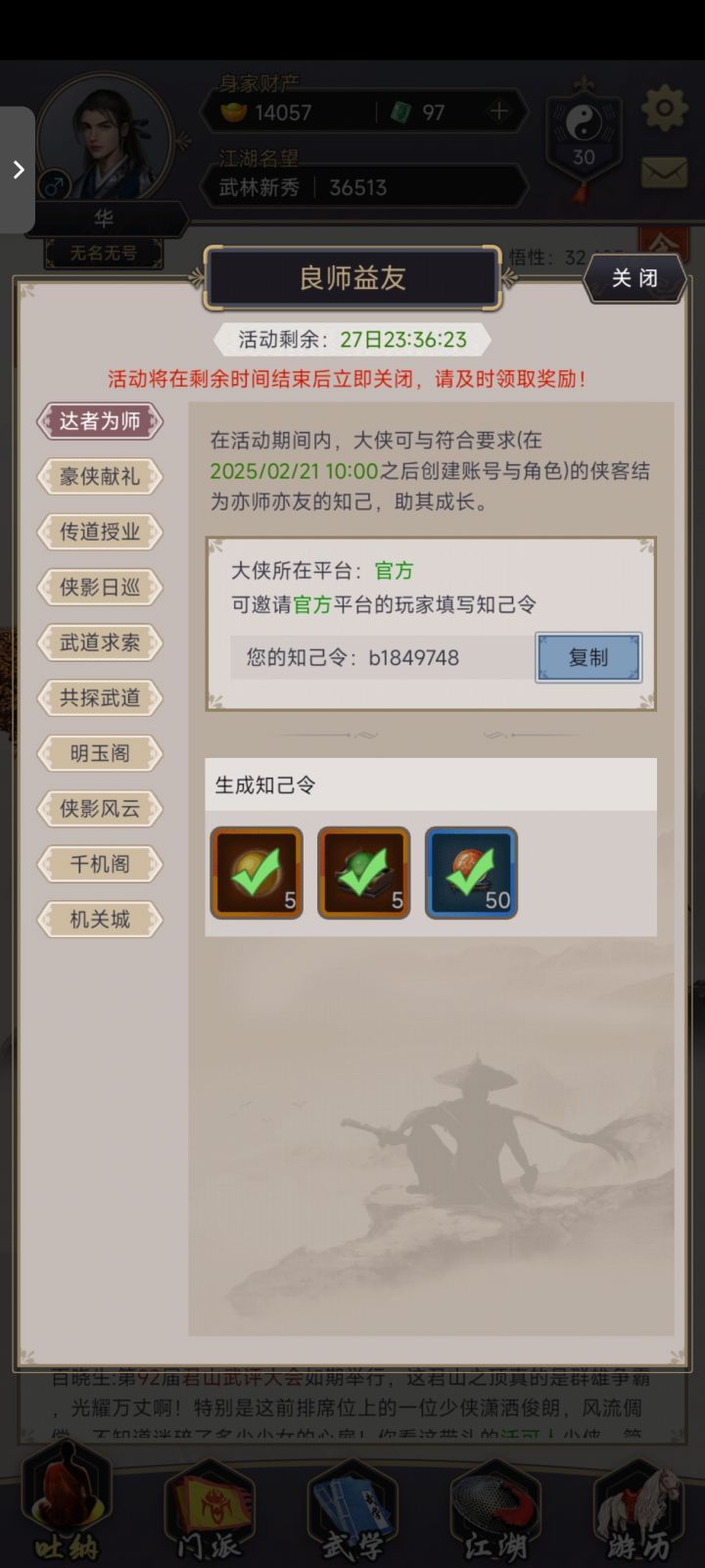705x1568 pixels.
Task: Select the green reward item with quantity 5
Action: [363, 873]
